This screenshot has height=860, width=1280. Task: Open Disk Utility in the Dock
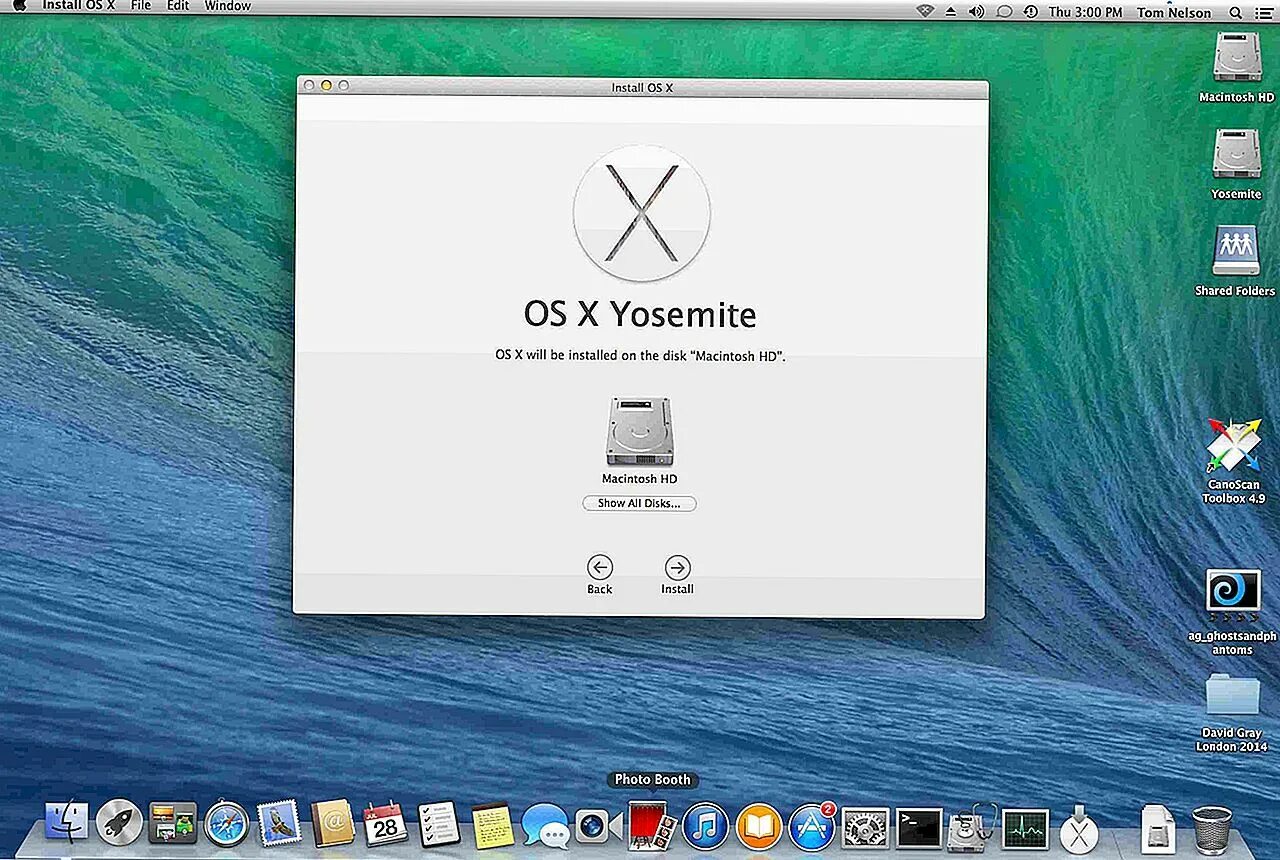coord(972,828)
